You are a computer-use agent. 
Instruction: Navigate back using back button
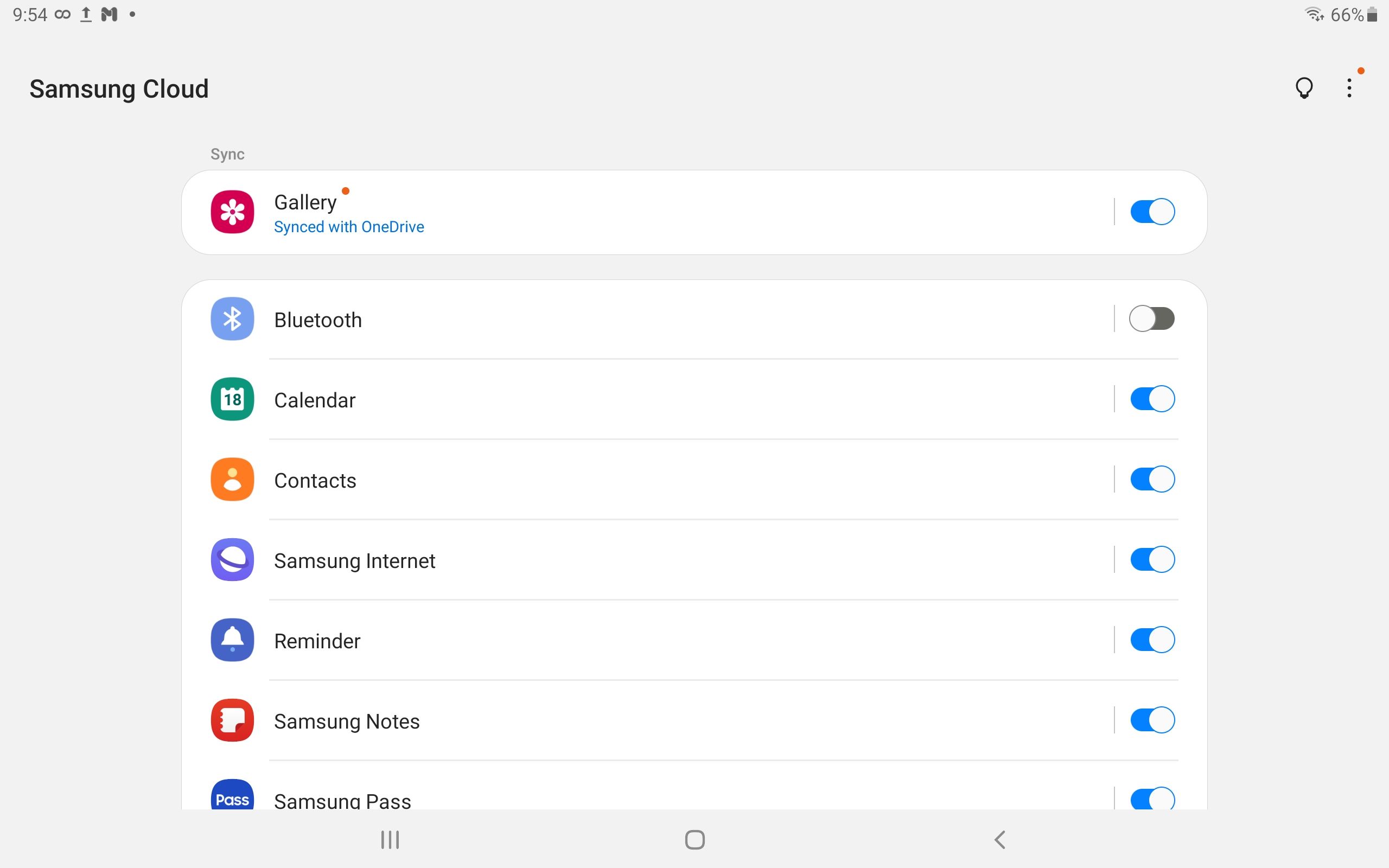999,839
